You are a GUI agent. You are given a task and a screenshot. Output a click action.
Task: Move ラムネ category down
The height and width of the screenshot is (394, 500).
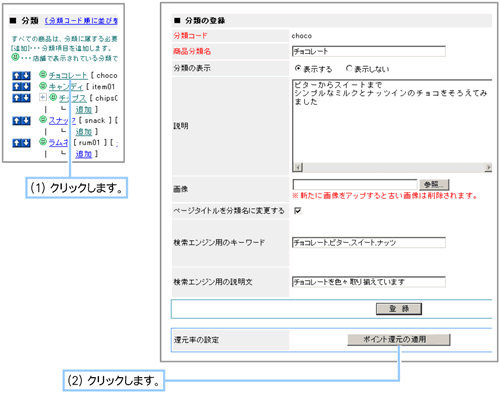point(26,143)
